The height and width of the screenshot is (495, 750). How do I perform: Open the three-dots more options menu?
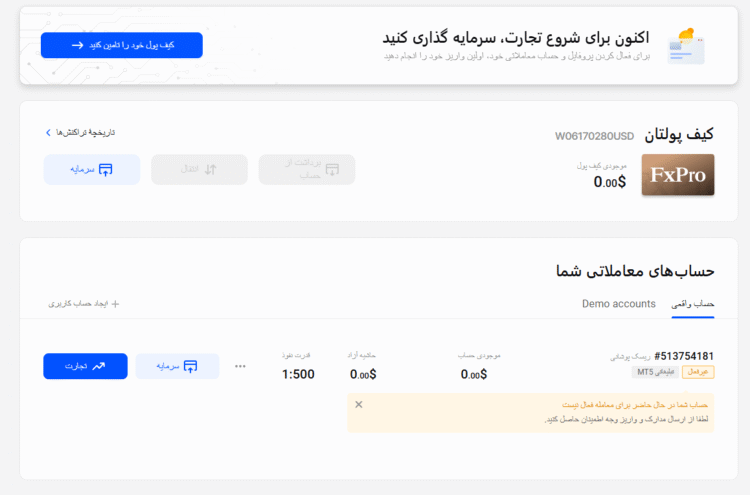240,366
